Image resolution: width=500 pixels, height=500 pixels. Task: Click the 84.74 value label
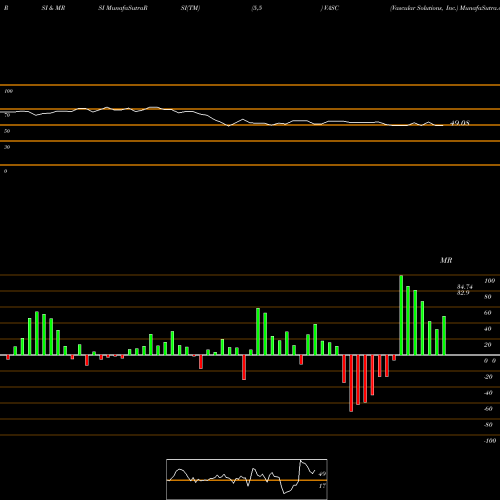click(465, 287)
